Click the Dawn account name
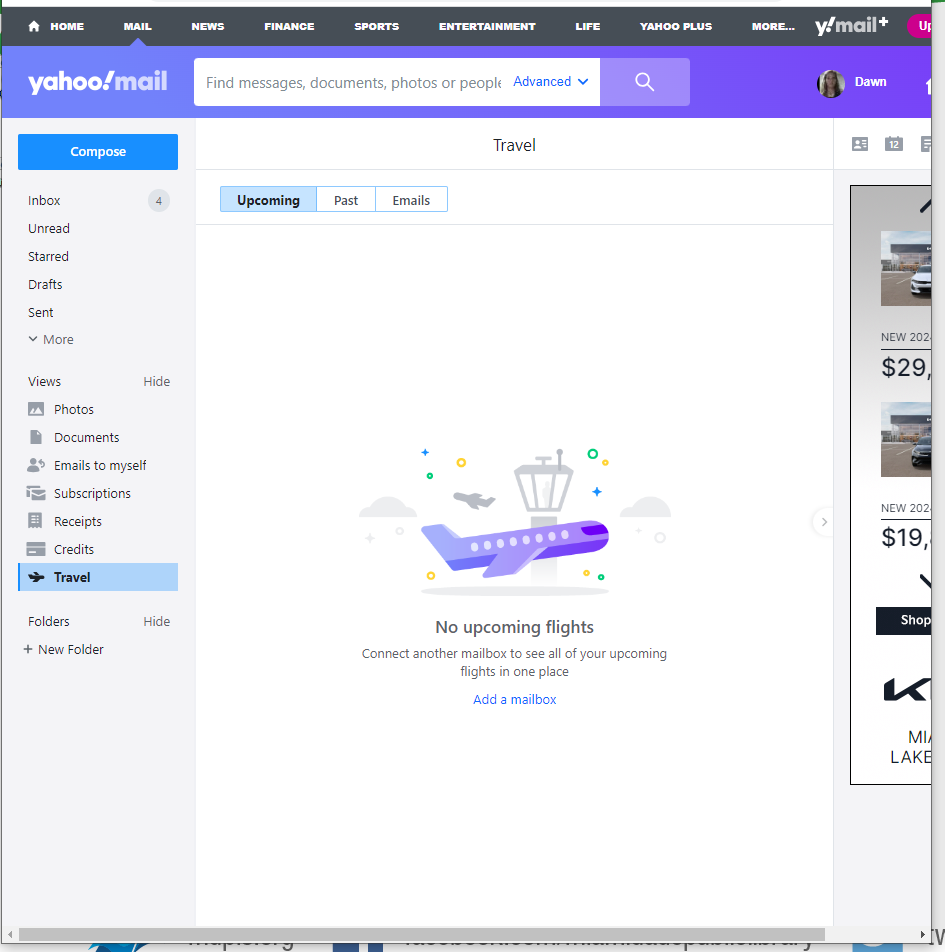945x952 pixels. (x=870, y=81)
